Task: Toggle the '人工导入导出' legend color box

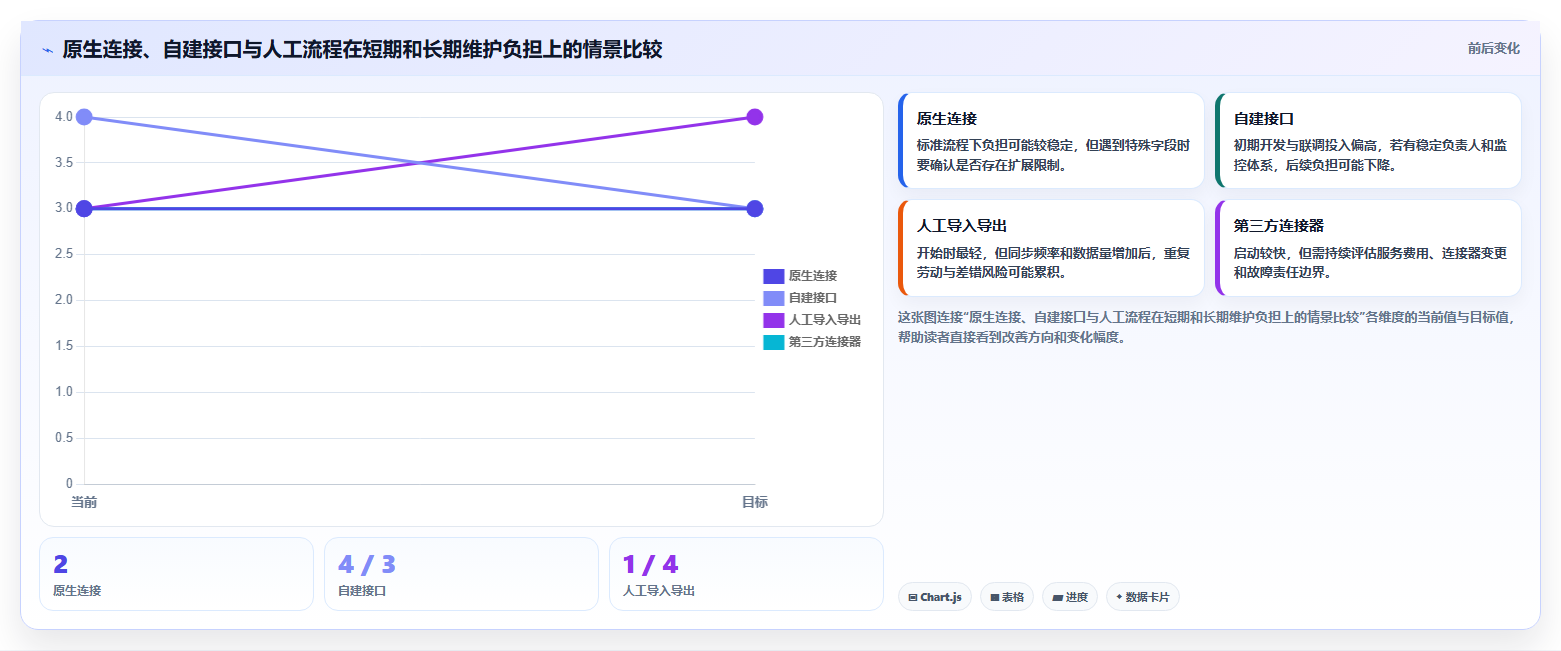Action: click(773, 320)
